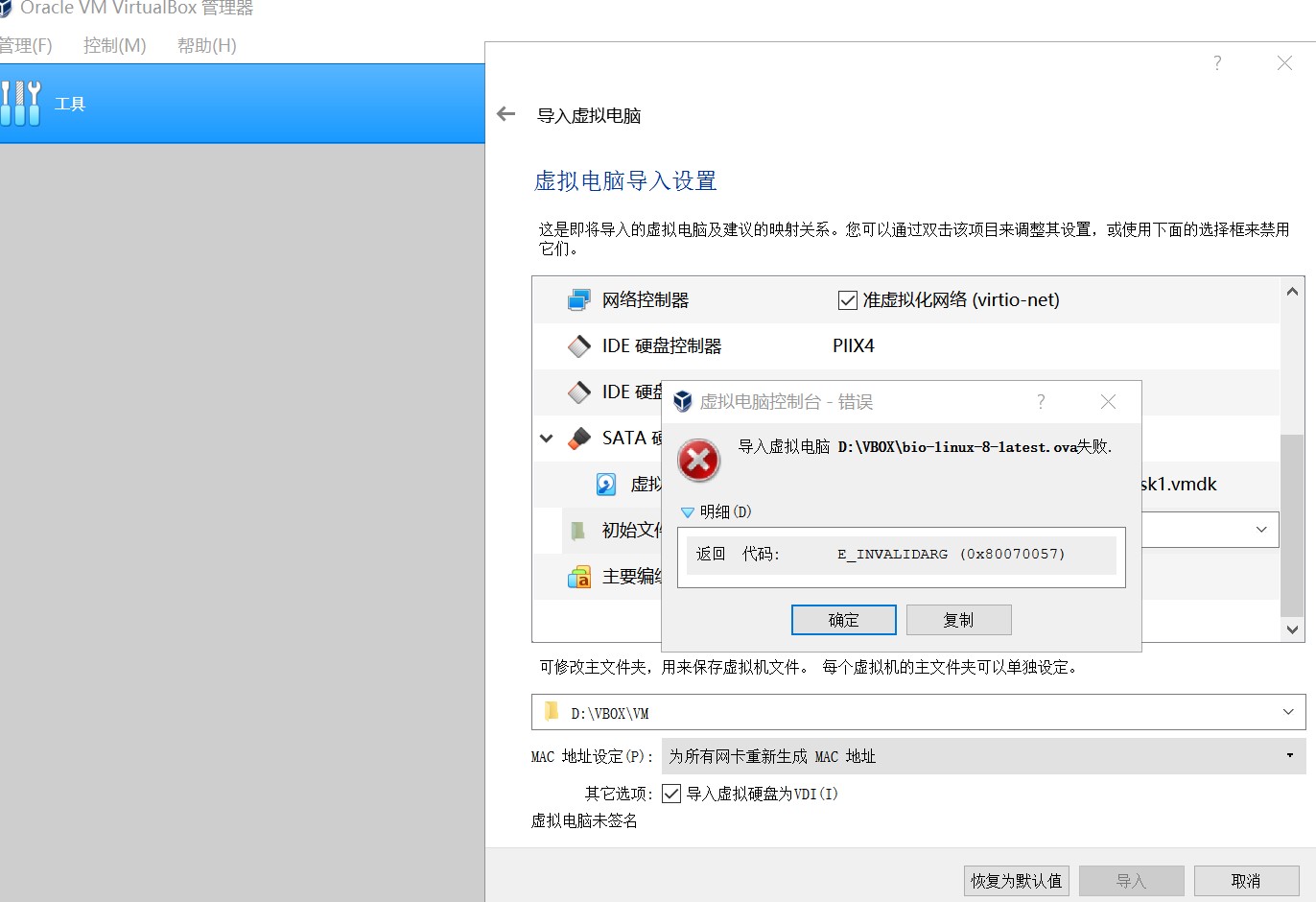The image size is (1316, 902).
Task: Toggle importing hard disks as VDI
Action: tap(671, 794)
